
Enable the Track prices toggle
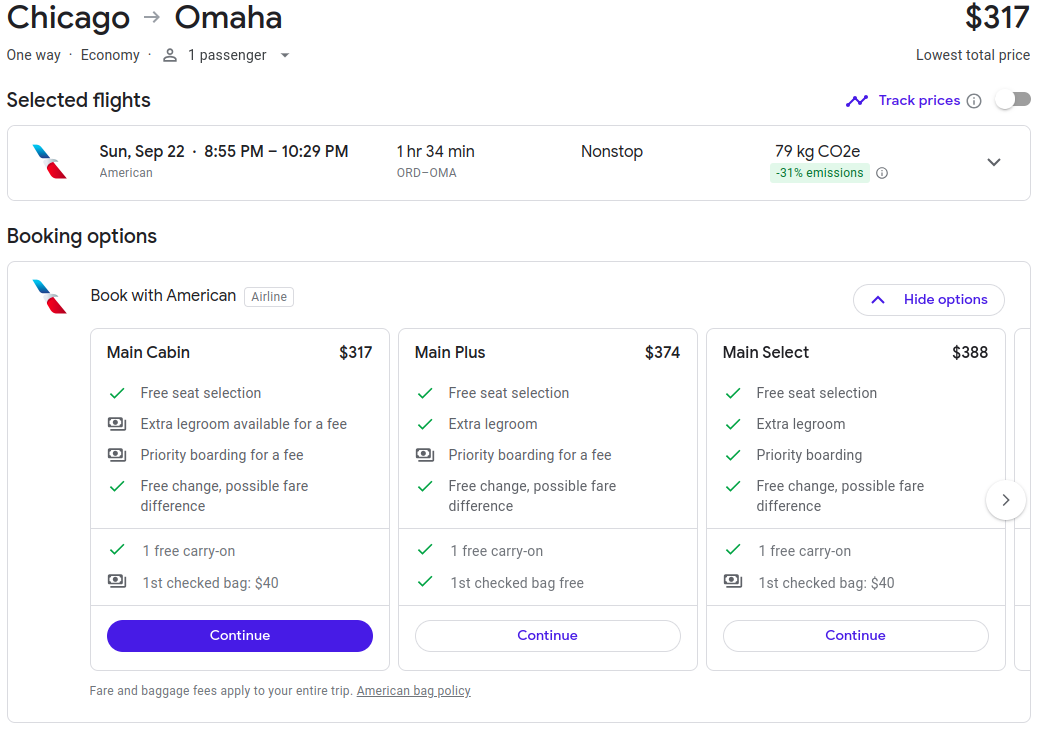point(1012,99)
